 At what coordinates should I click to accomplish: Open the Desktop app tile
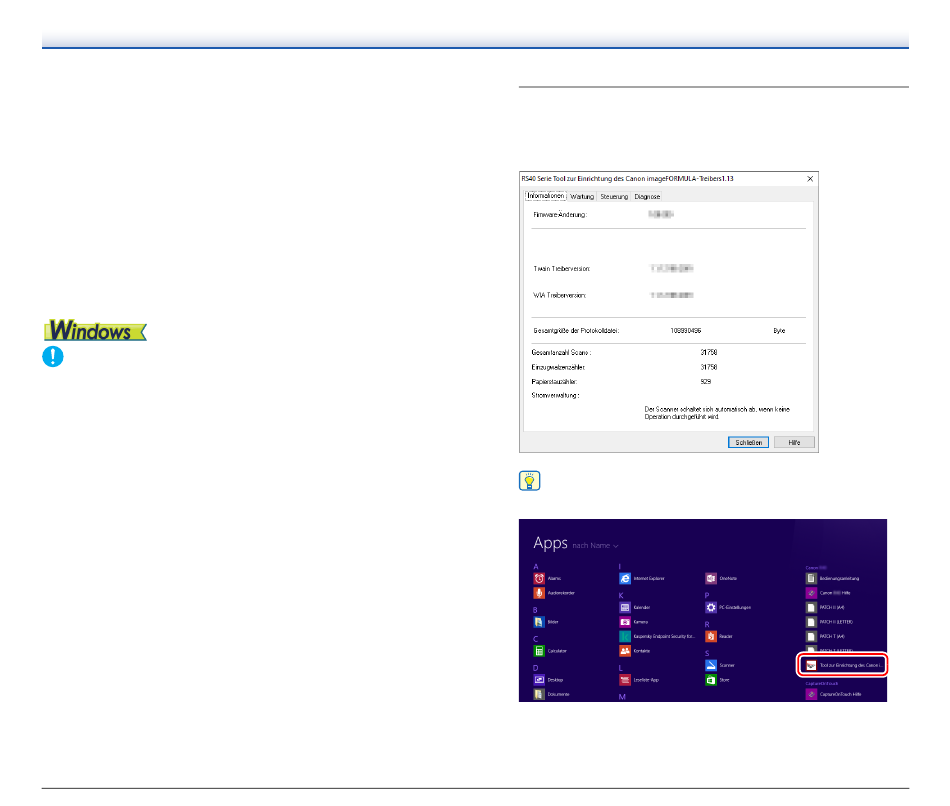click(x=539, y=680)
